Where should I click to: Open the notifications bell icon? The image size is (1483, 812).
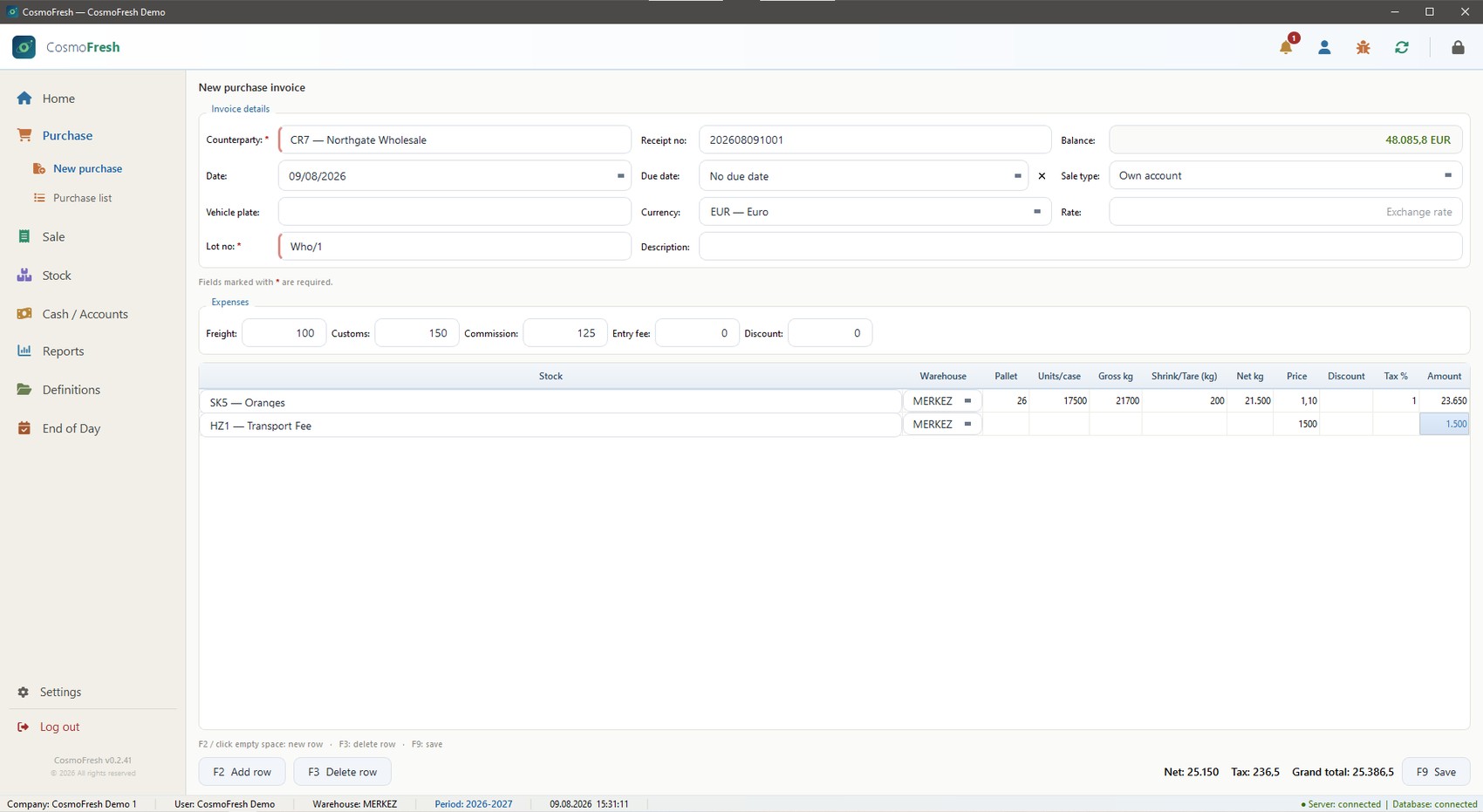[1286, 47]
